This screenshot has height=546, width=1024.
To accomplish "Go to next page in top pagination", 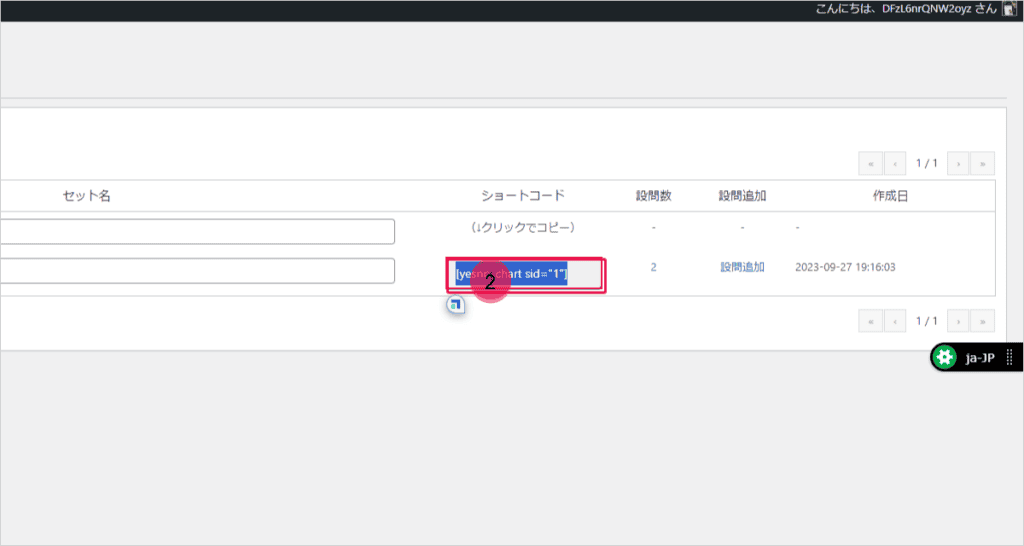I will 958,163.
